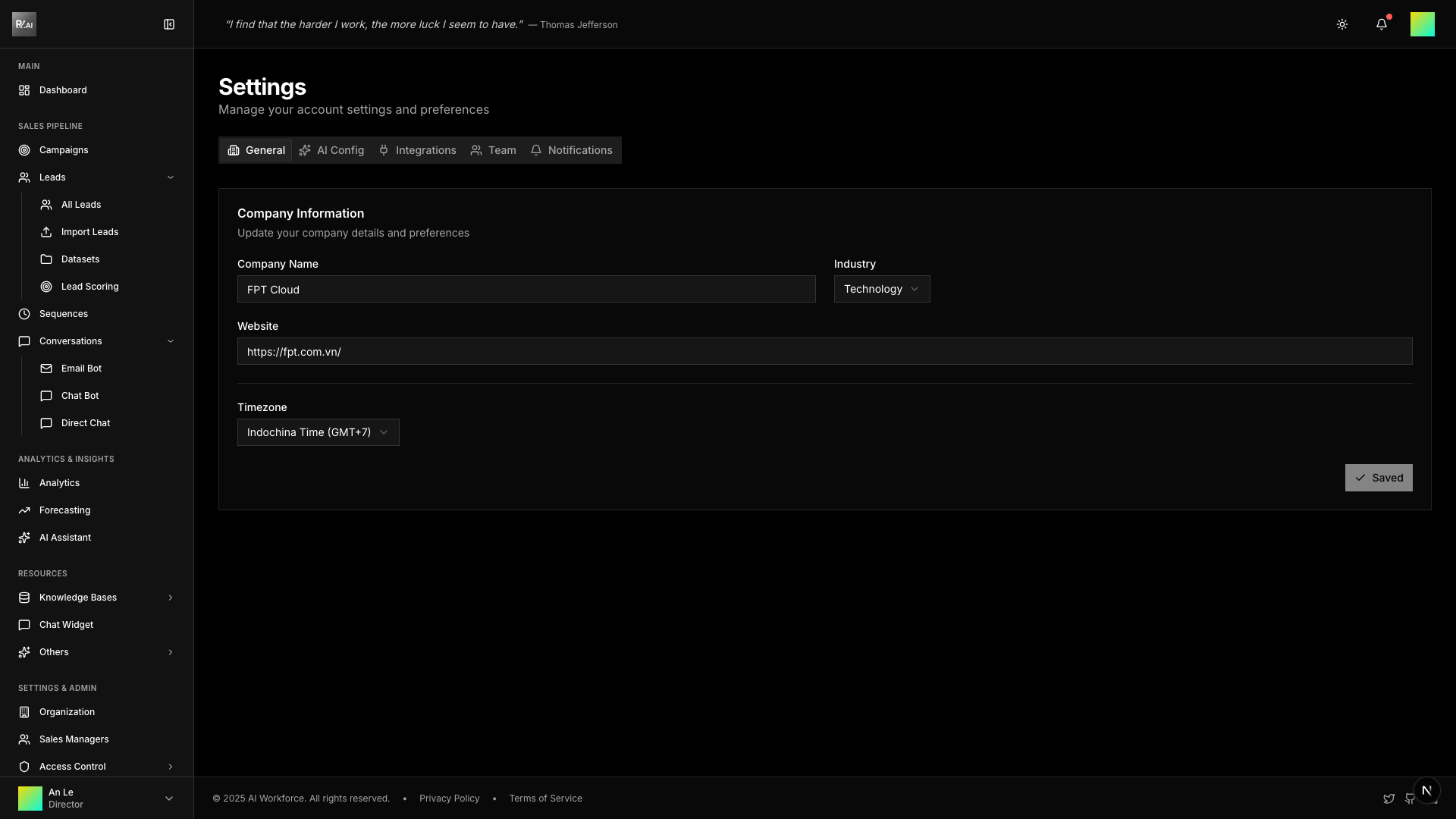Viewport: 1456px width, 819px height.
Task: Open the Timezone dropdown
Action: click(x=318, y=432)
